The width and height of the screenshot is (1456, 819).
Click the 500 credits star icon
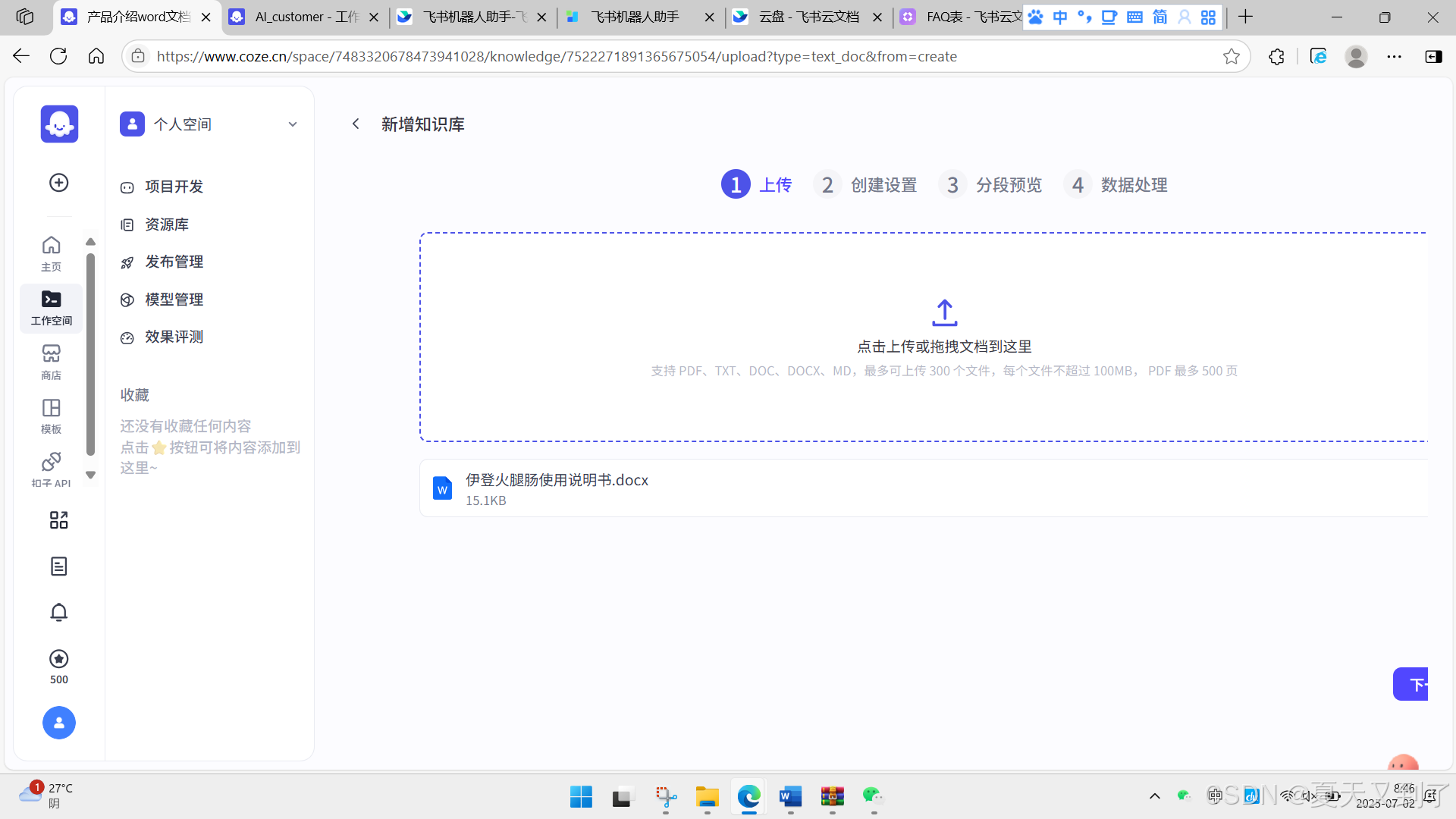59,659
